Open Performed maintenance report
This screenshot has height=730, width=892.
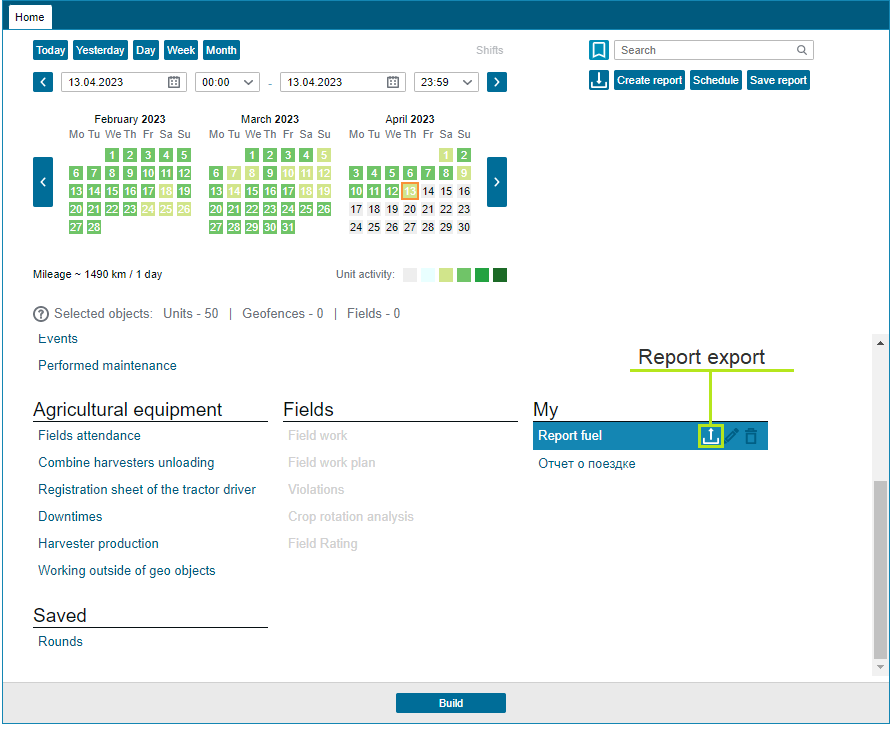point(107,366)
